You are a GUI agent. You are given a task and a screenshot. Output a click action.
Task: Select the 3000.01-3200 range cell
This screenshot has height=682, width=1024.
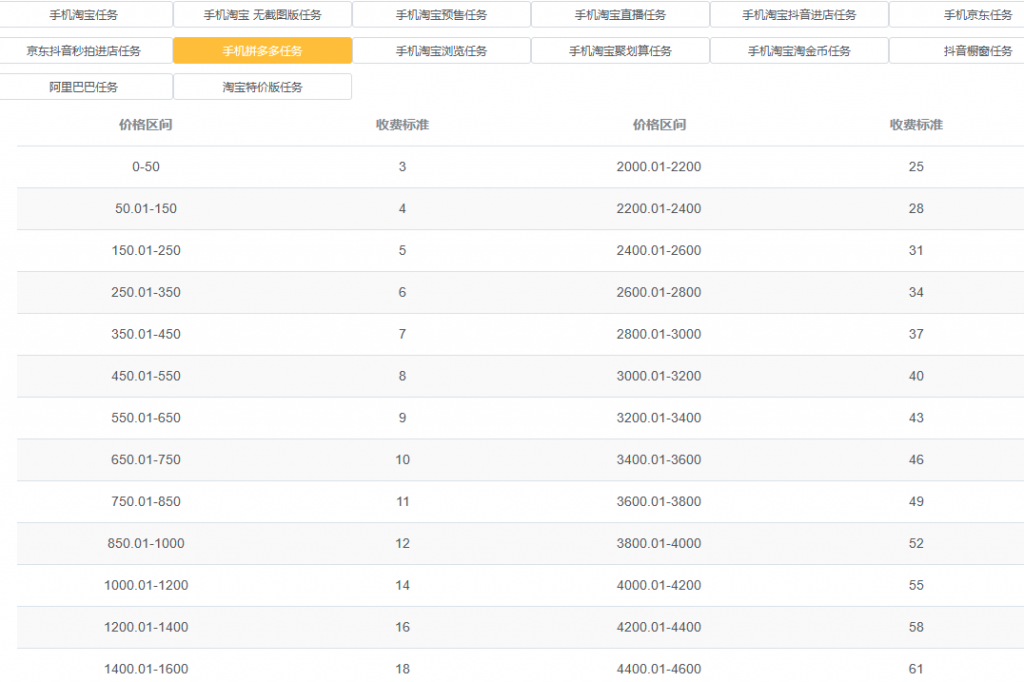[658, 376]
